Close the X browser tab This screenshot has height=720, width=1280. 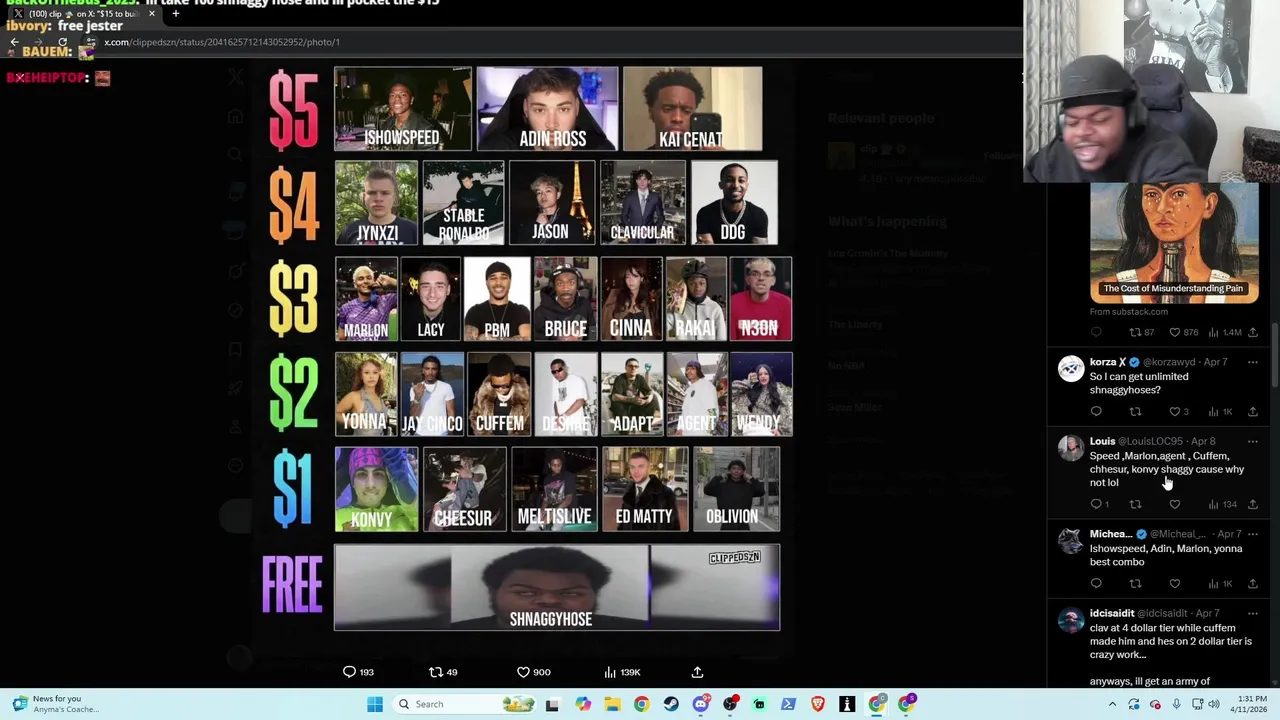point(151,14)
